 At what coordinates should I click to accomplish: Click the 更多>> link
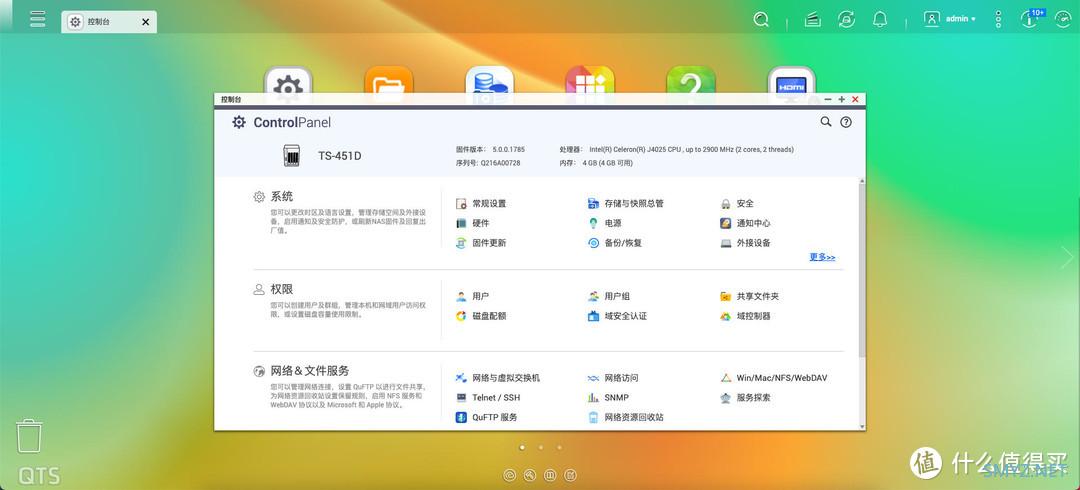tap(822, 257)
